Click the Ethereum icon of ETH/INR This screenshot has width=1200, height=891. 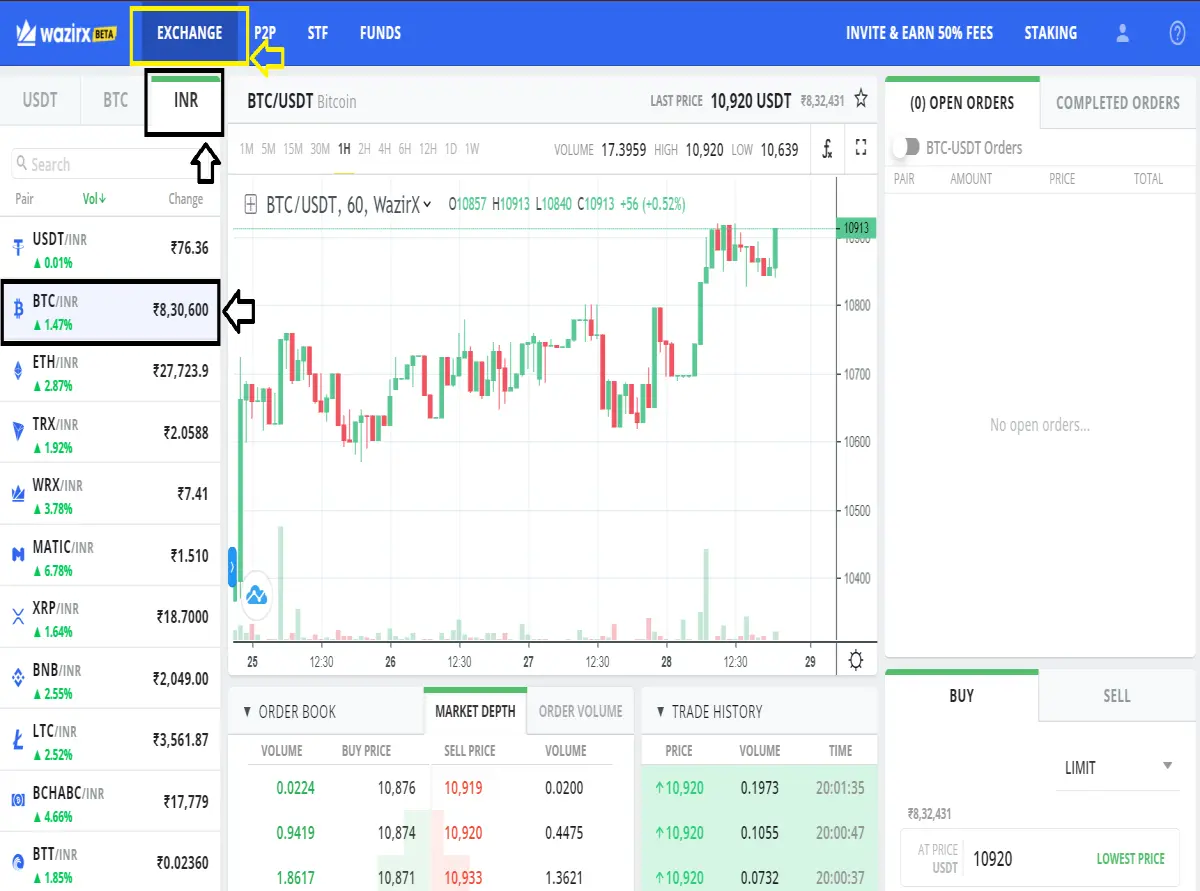(x=17, y=372)
